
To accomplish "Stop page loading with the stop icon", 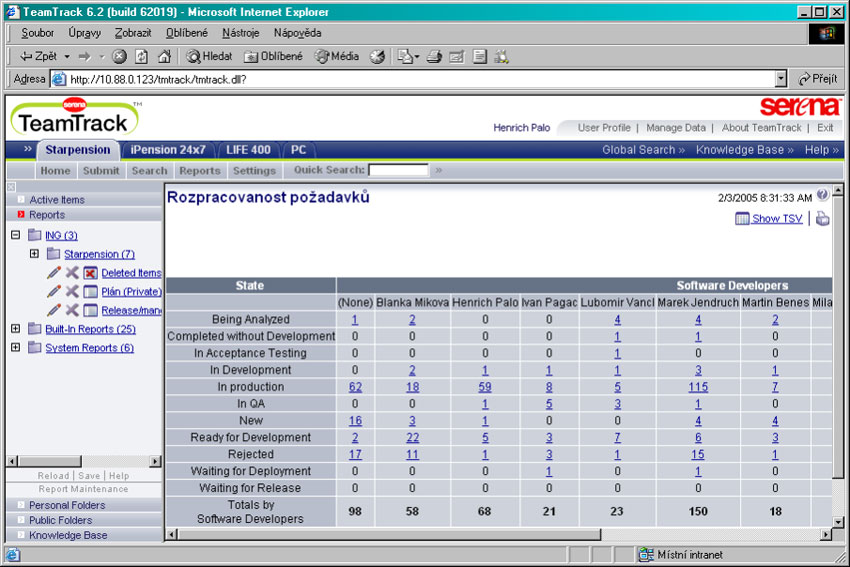I will coord(119,56).
